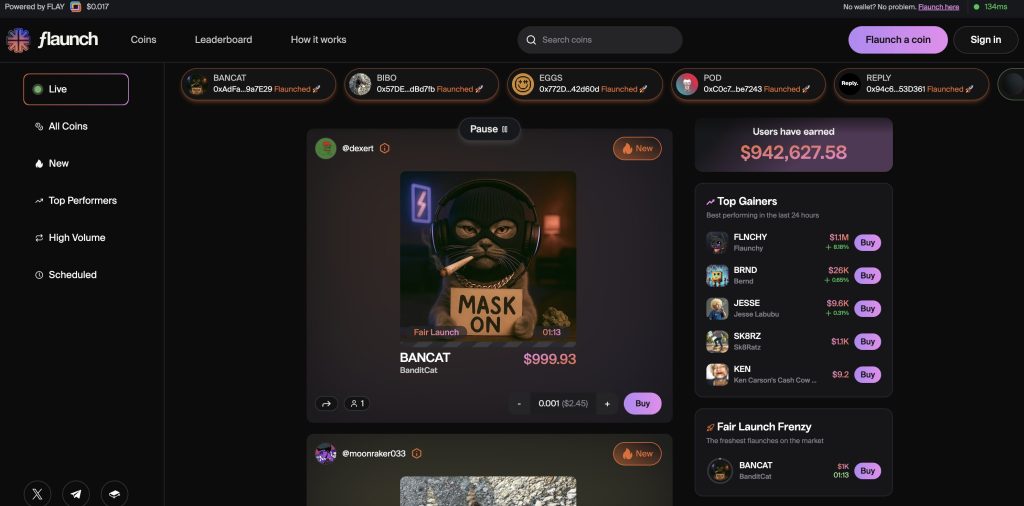1024x506 pixels.
Task: Click the $942,627.58 earned amount
Action: pyautogui.click(x=793, y=153)
